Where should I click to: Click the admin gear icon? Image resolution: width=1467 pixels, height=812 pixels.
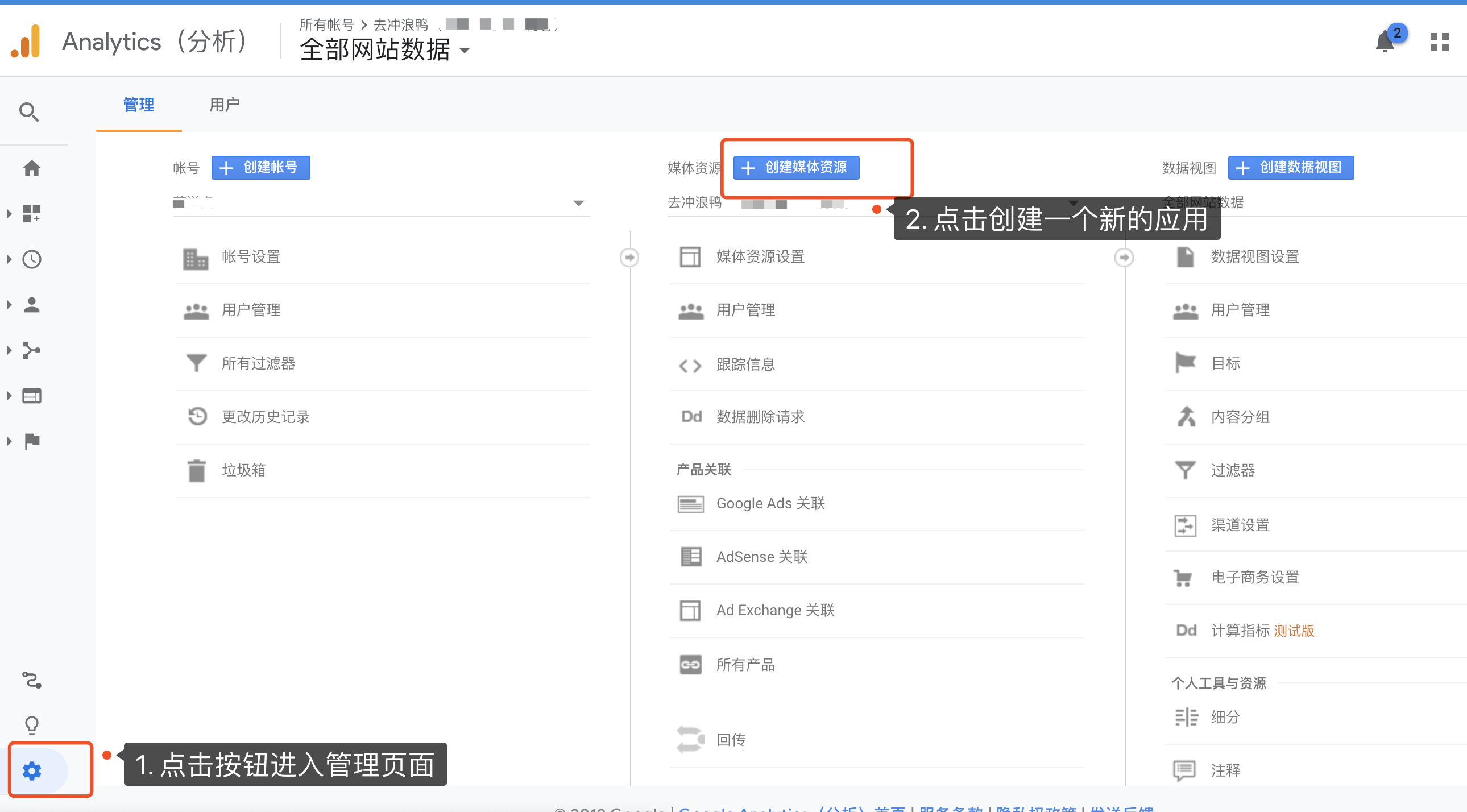(32, 770)
